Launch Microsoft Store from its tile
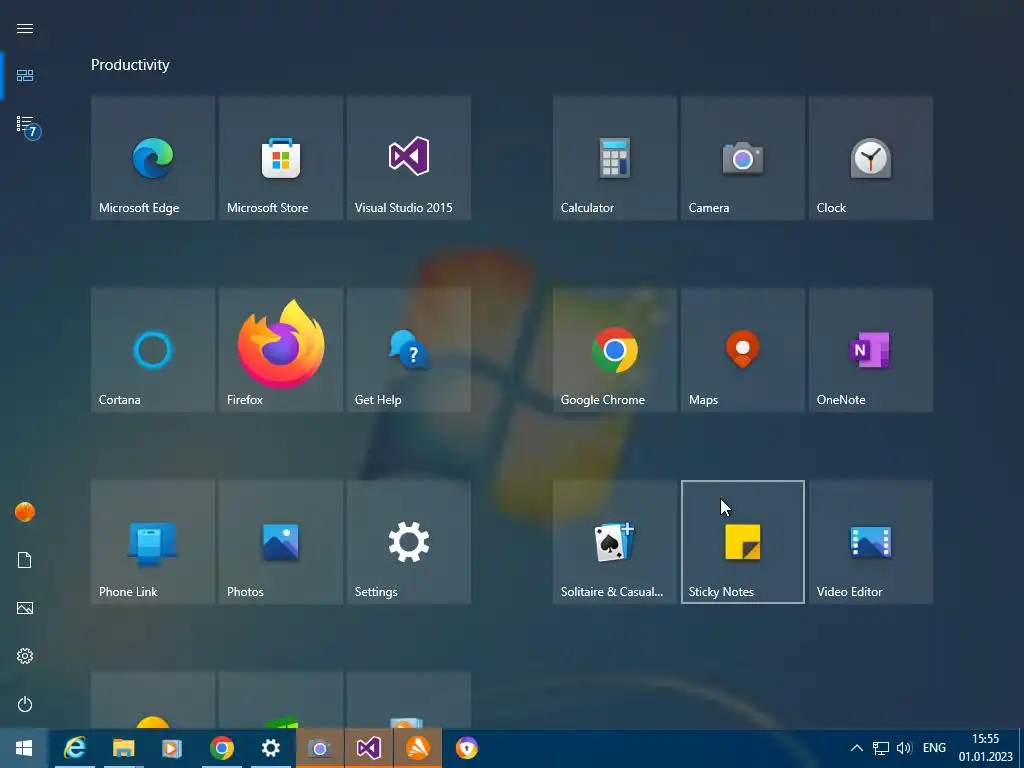Viewport: 1024px width, 768px height. pyautogui.click(x=281, y=158)
